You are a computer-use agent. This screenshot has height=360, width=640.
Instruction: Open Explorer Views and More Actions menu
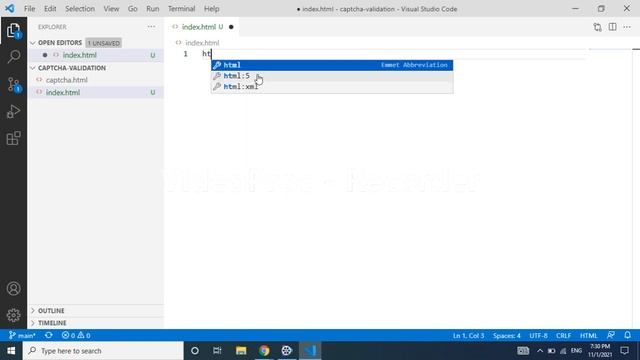[x=151, y=27]
